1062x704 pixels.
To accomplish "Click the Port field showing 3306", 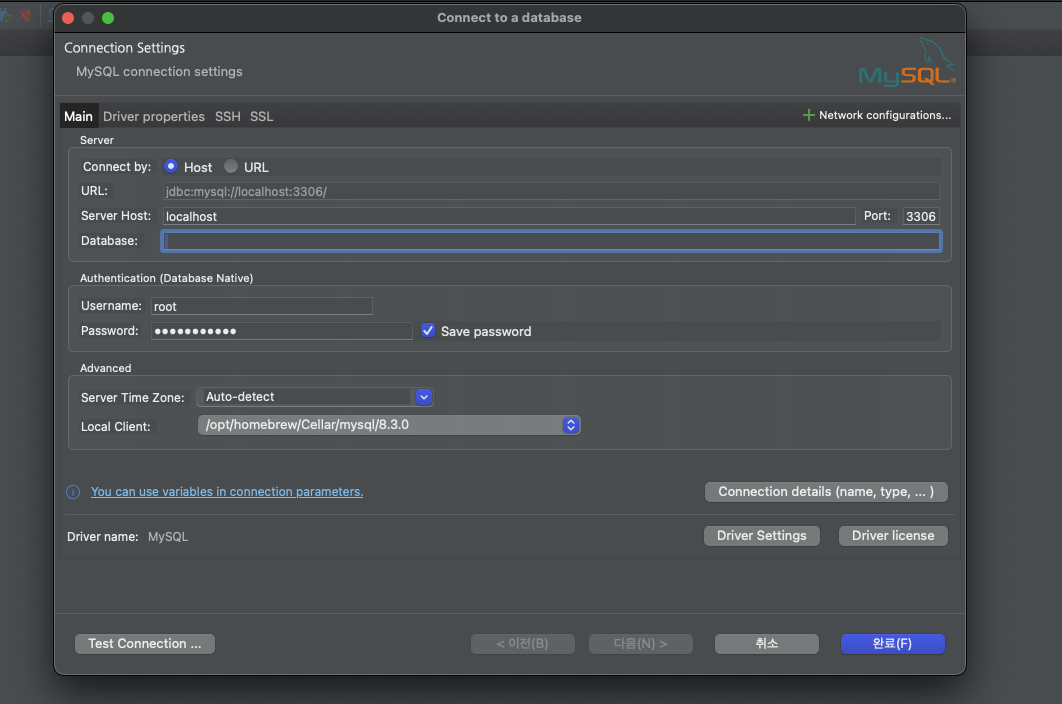I will [921, 216].
